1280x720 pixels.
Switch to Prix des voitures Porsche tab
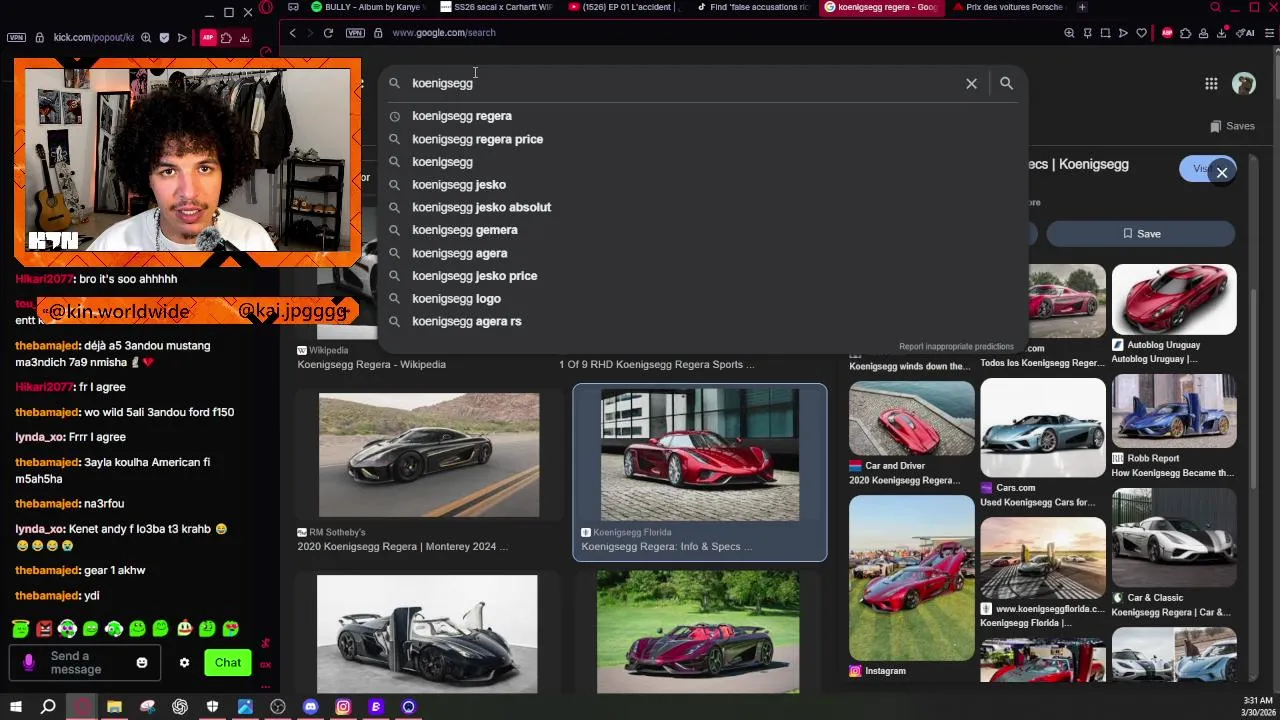1009,7
